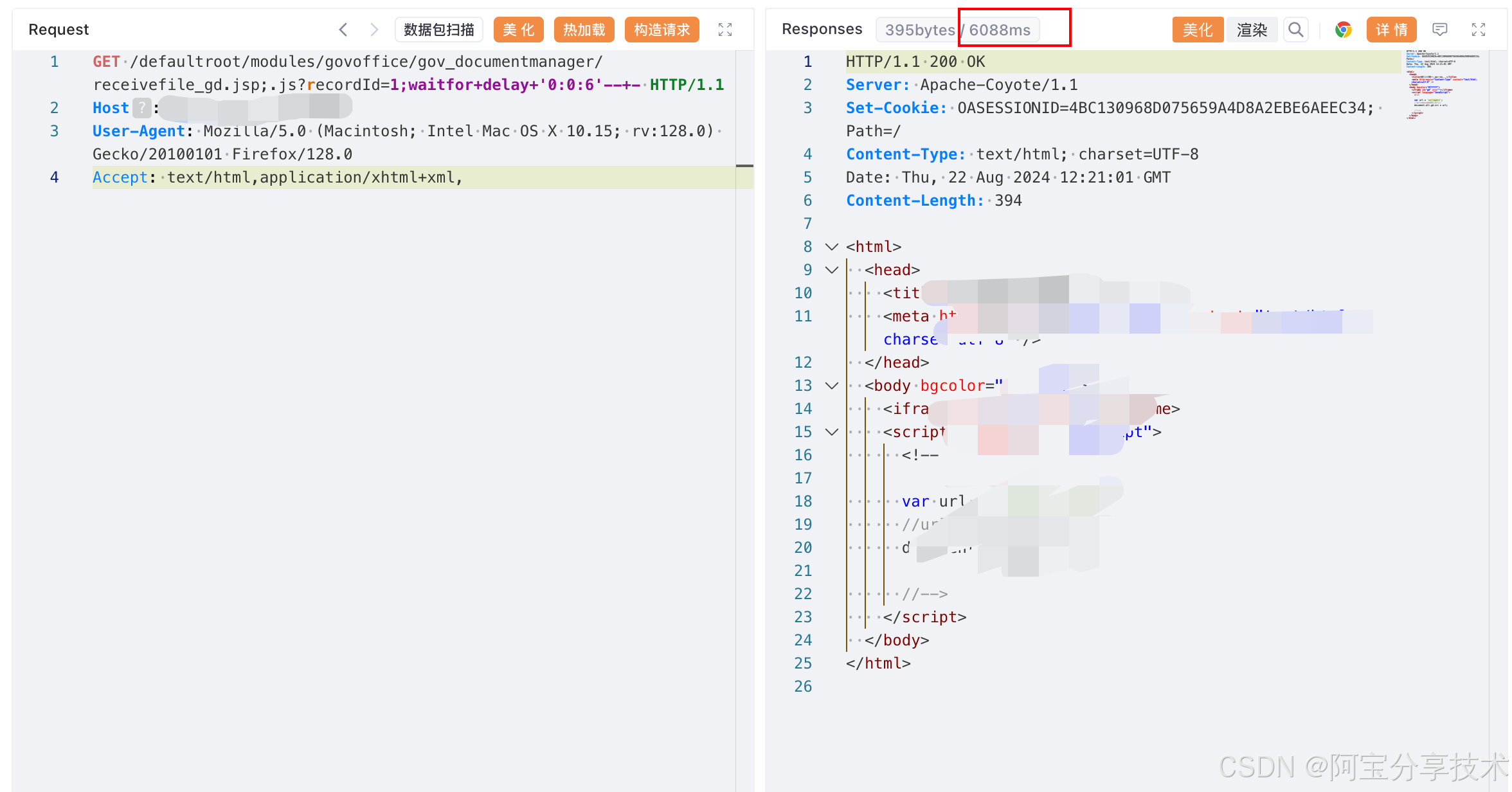Click the Host header question mark icon
1512x792 pixels.
pyautogui.click(x=142, y=108)
